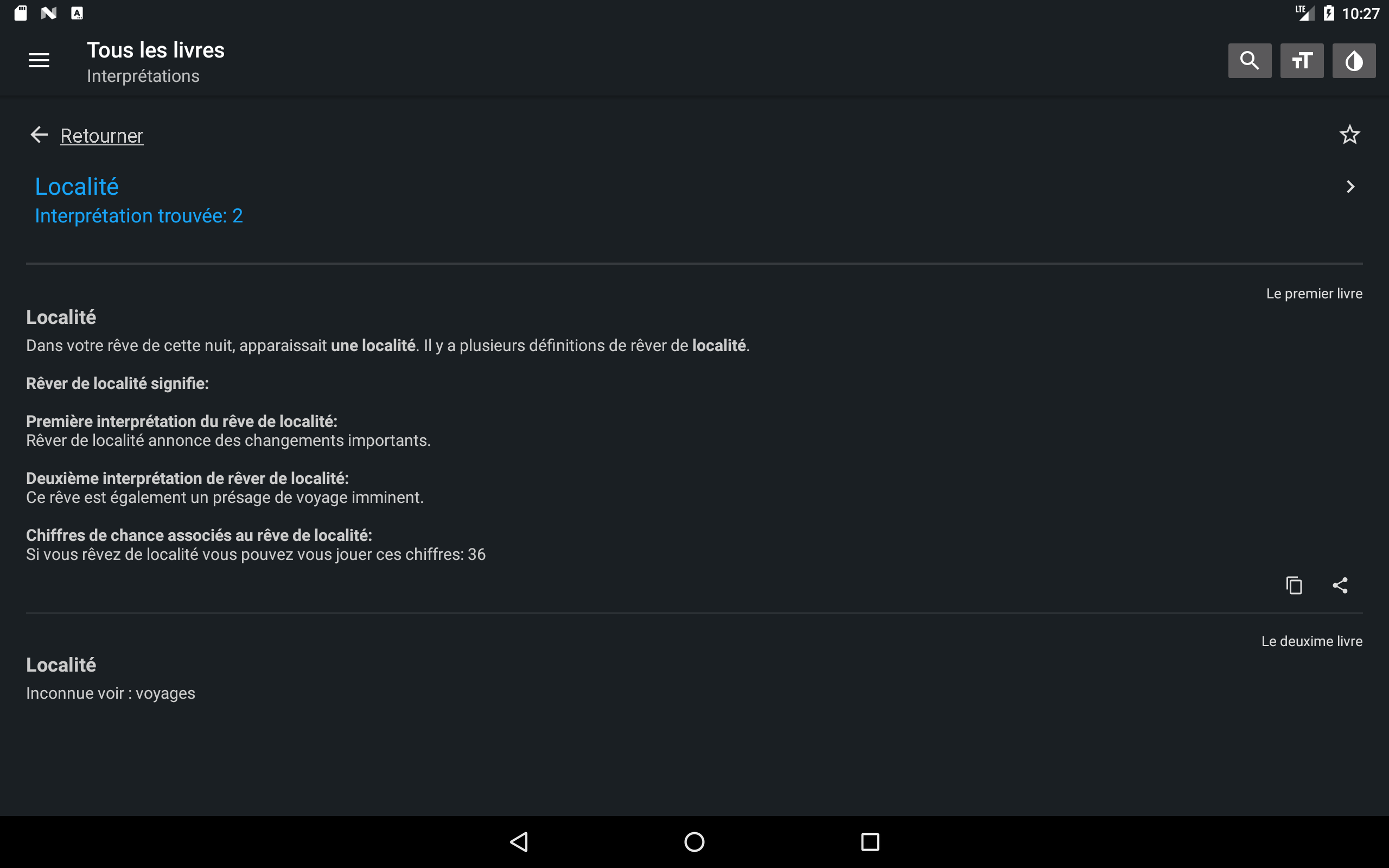Follow the Retourner link

coord(101,136)
